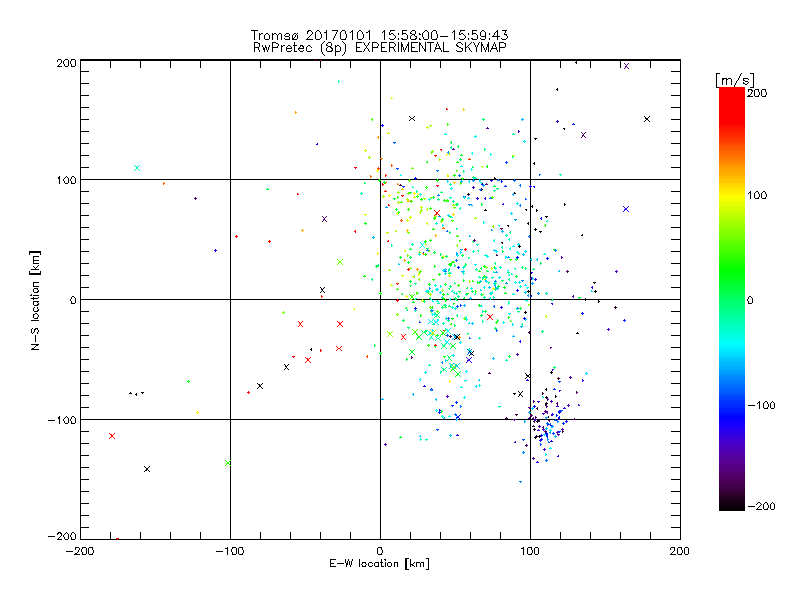Click the E-W axis tick label "100"

530,551
